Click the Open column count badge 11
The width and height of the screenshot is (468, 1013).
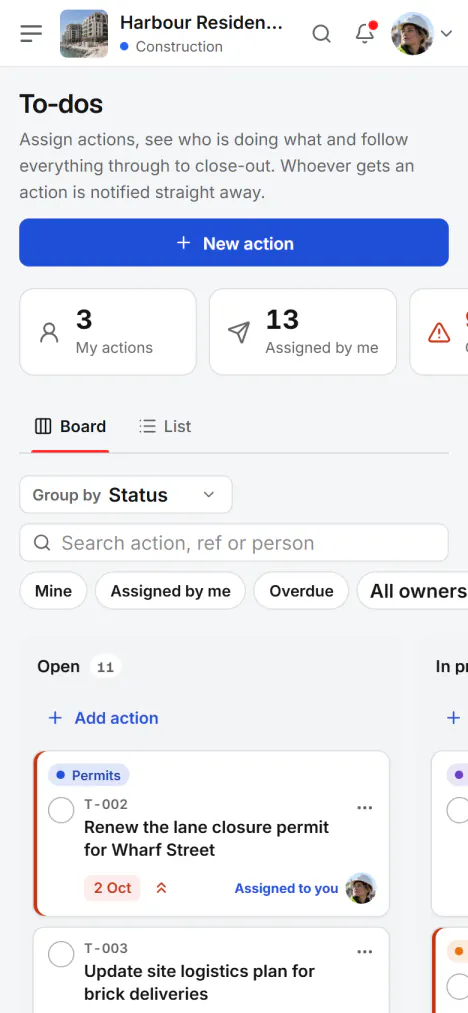pos(105,667)
